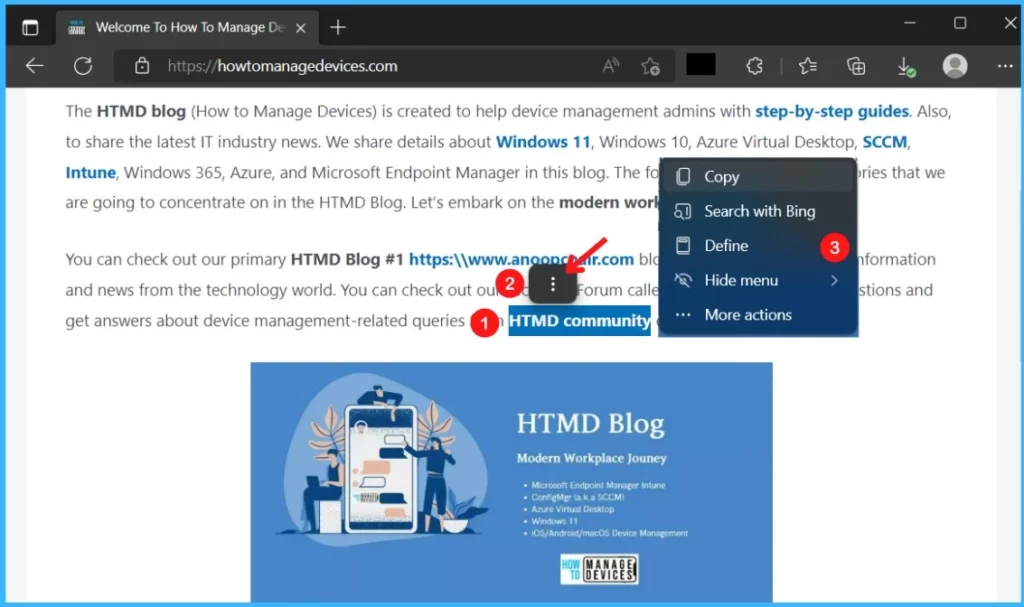Close the Welcome To How To Manage tab
The image size is (1024, 607).
300,28
